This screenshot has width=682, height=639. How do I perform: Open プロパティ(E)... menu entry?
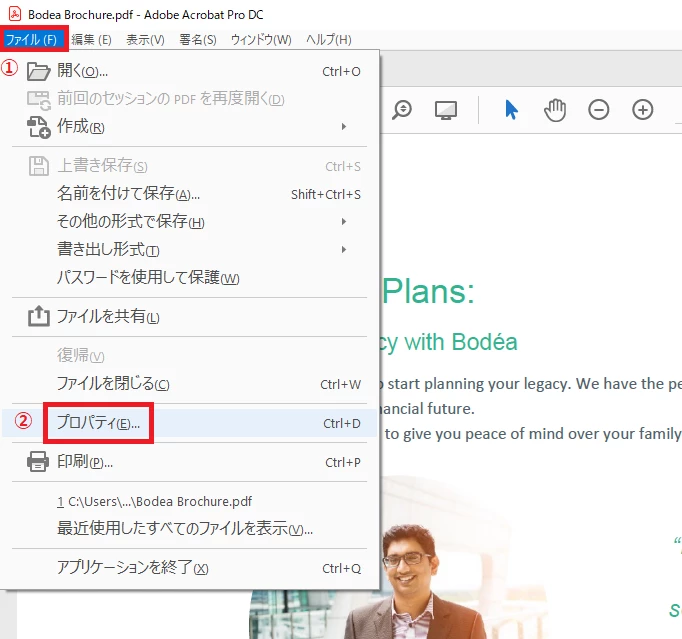(x=189, y=423)
